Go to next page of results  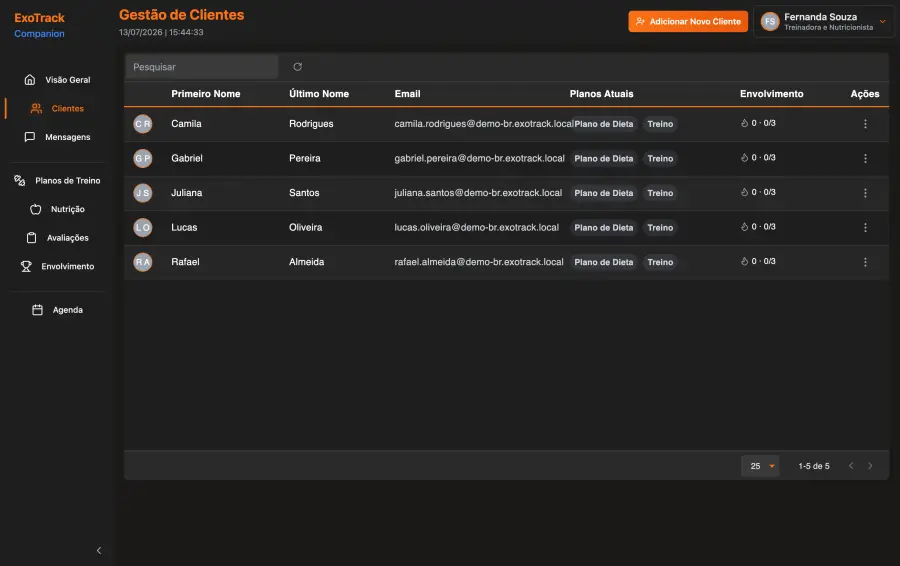click(x=870, y=466)
